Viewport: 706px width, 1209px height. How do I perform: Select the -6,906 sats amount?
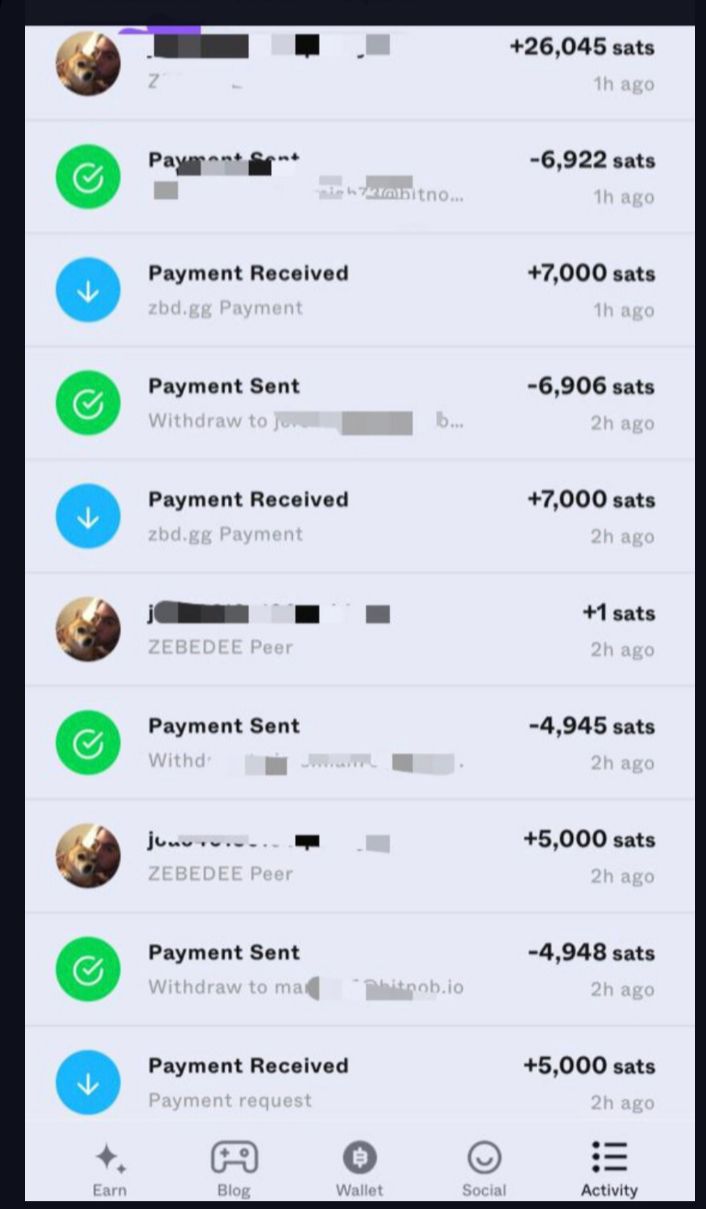pos(591,387)
